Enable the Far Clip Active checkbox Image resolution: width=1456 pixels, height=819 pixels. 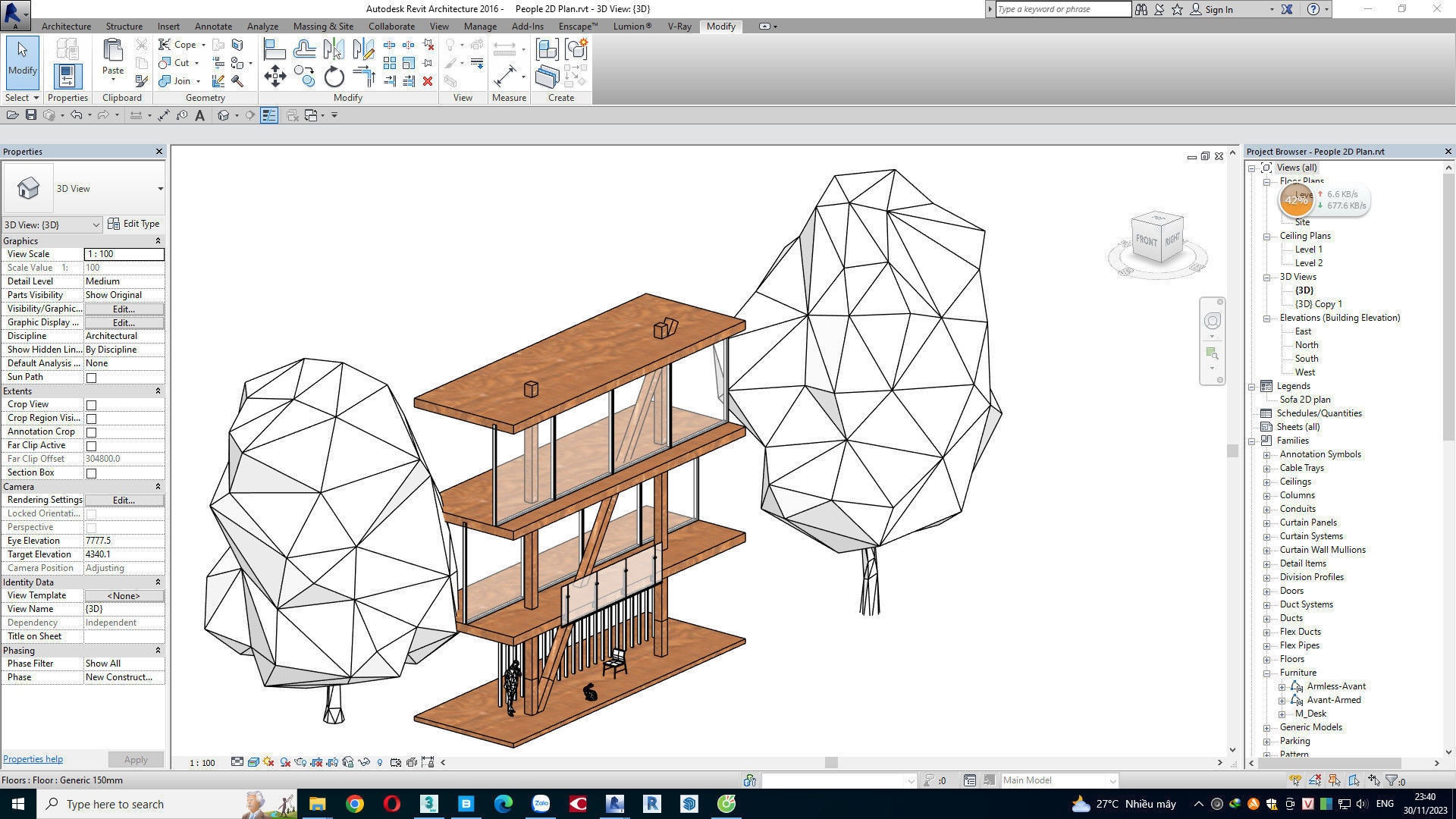click(91, 446)
